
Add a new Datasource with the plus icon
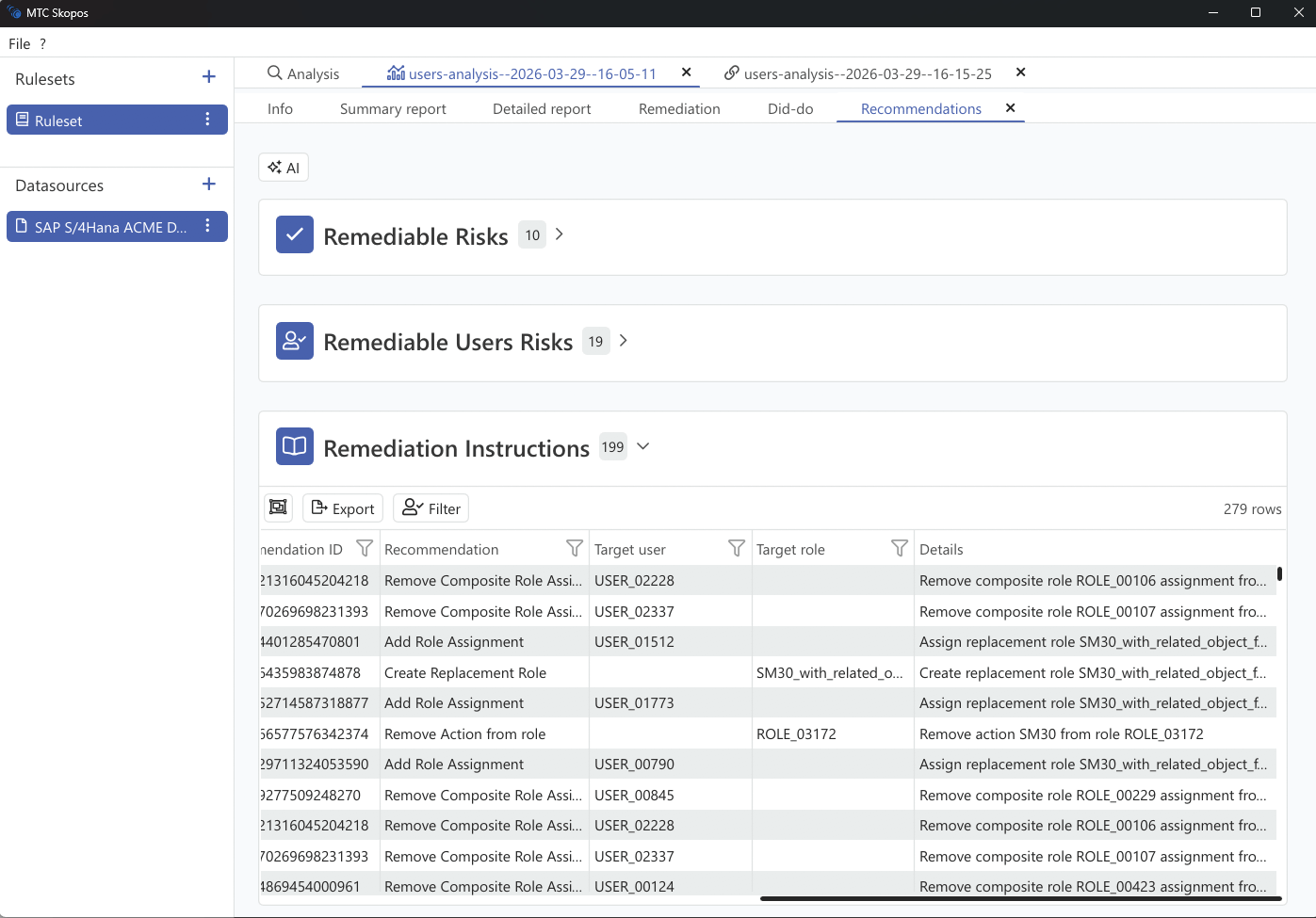208,184
